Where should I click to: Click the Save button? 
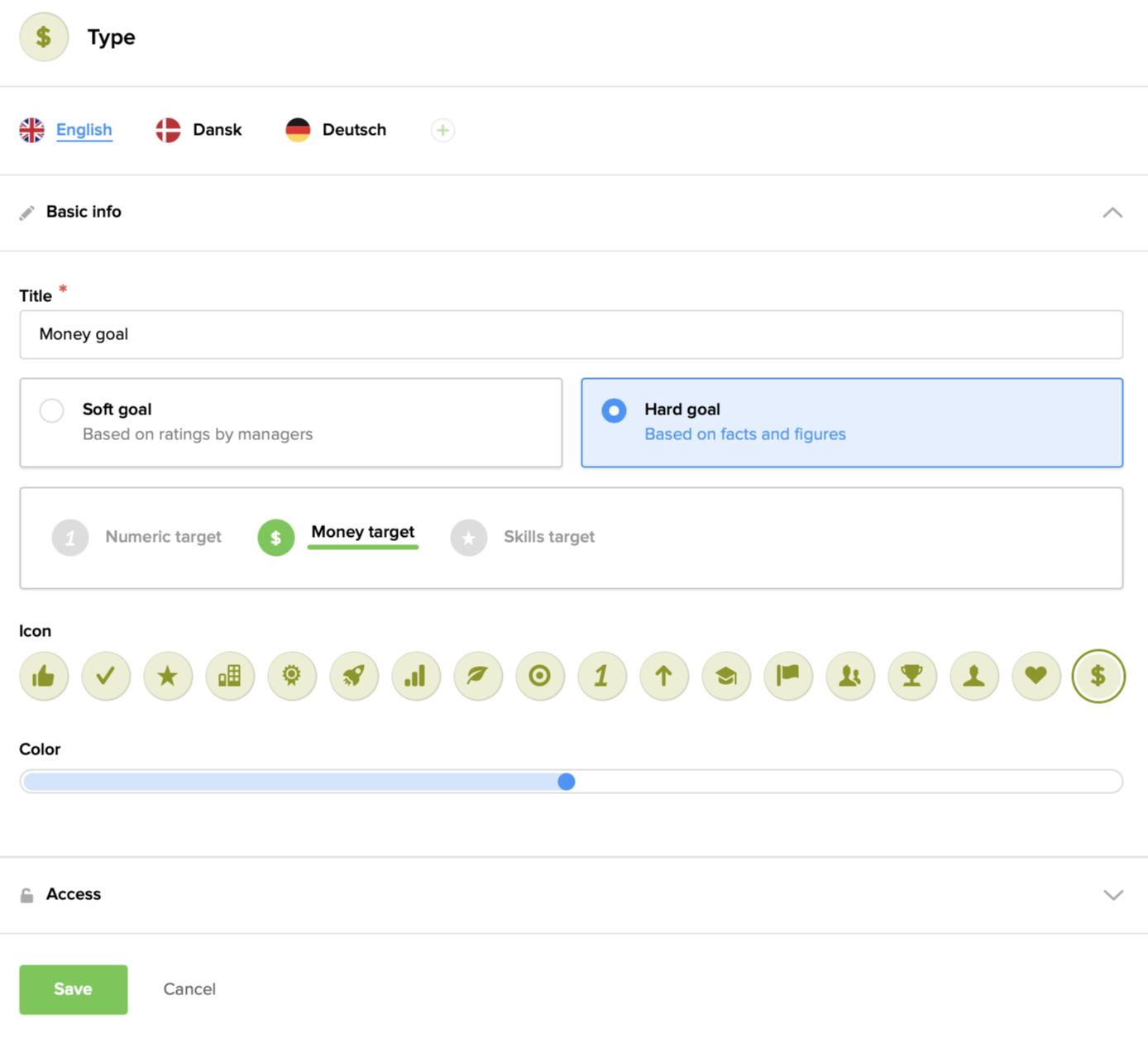74,989
